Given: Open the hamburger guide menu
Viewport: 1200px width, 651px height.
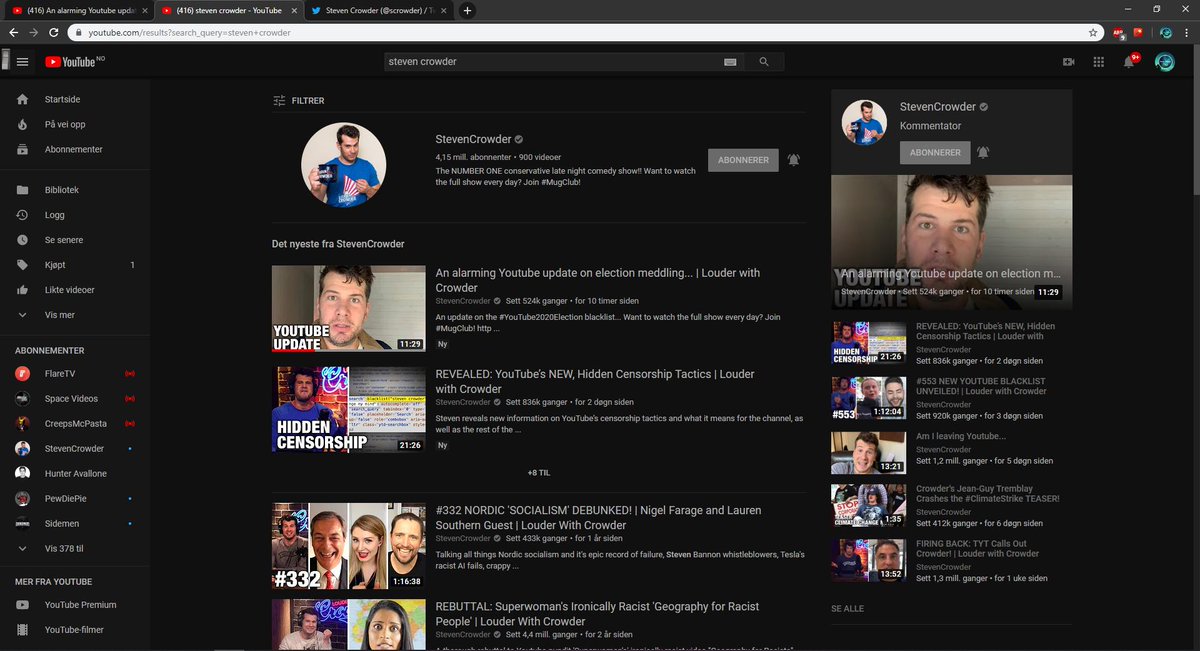Looking at the screenshot, I should 22,62.
